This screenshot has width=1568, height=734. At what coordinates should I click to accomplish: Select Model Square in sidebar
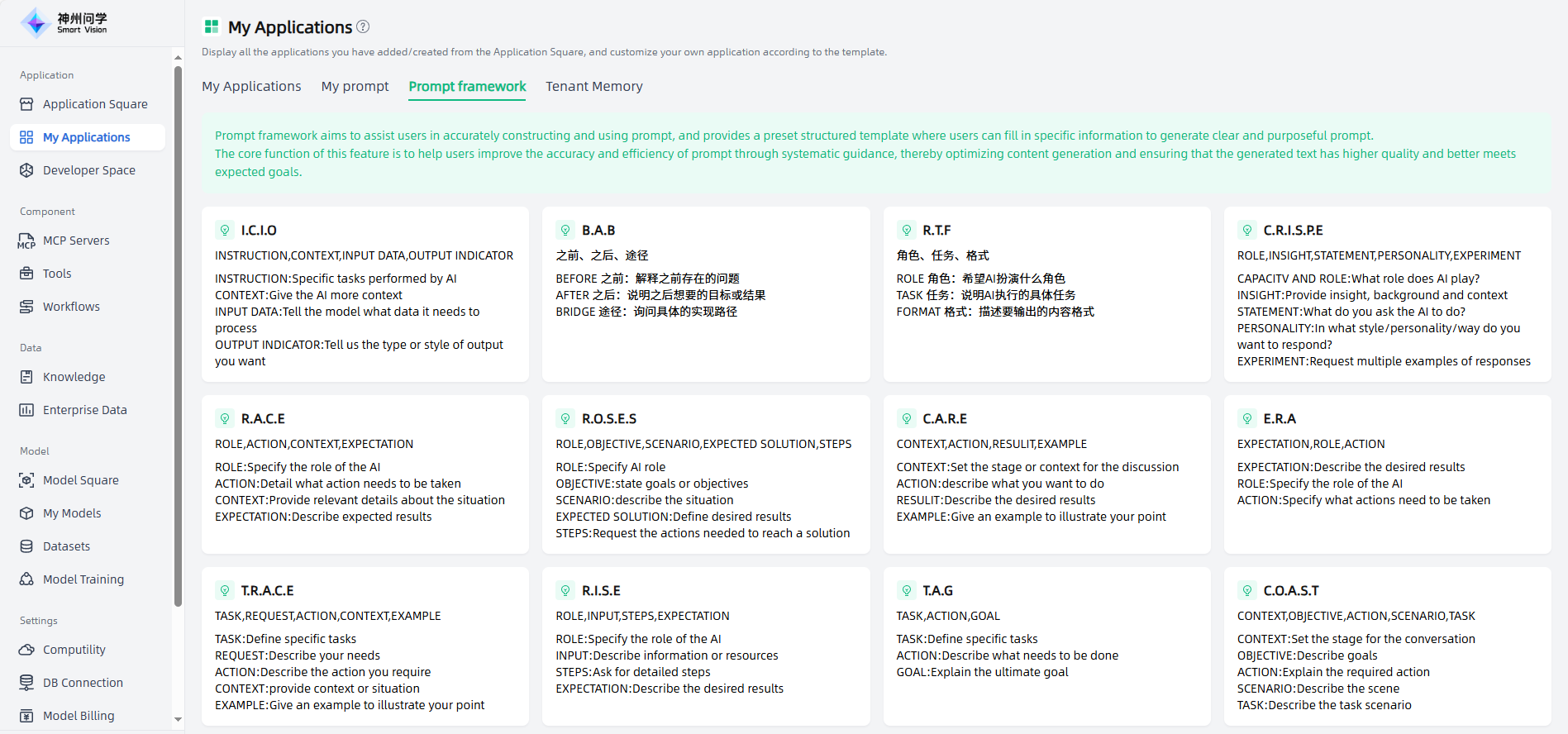[x=80, y=480]
